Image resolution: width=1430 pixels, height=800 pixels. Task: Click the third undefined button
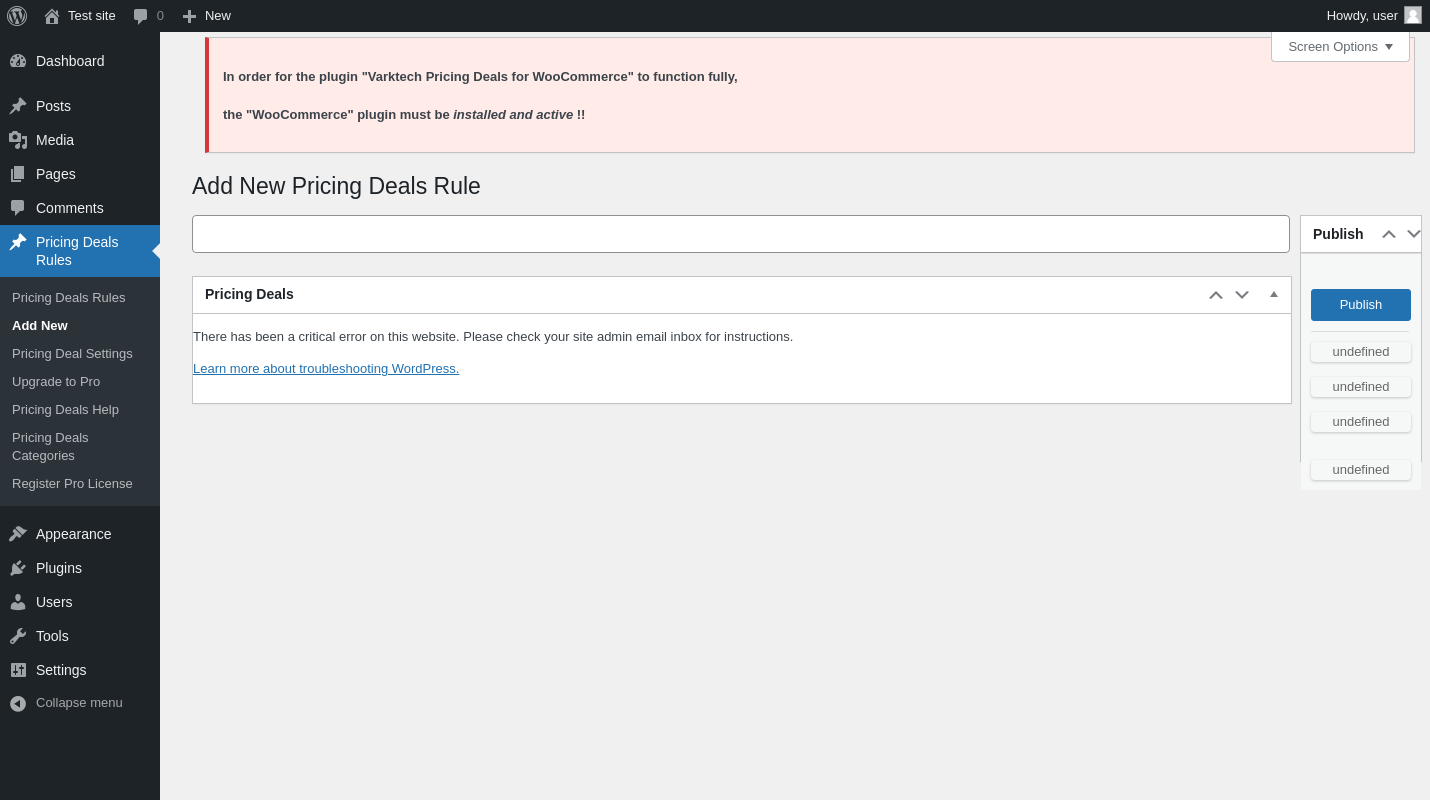(1360, 422)
